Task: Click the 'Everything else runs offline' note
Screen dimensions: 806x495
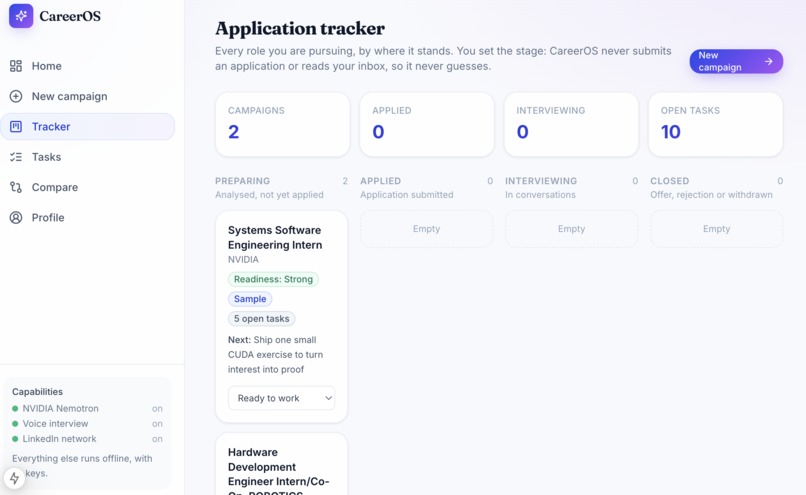Action: [82, 466]
